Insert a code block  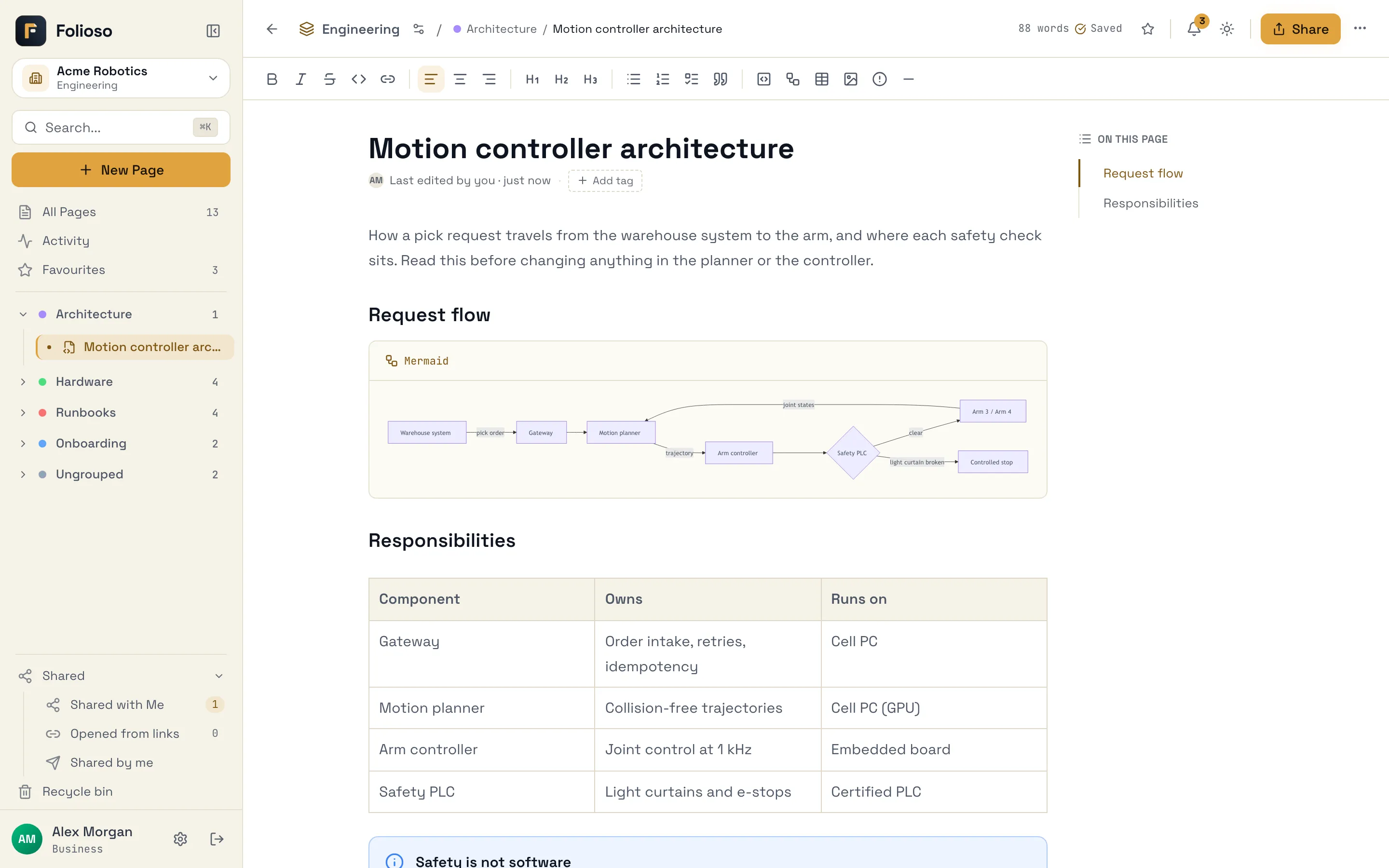[764, 79]
